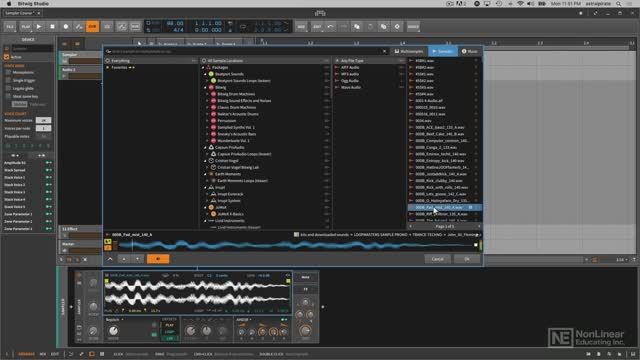Switch to the Multisamples browser tab
The image size is (640, 360).
(x=409, y=51)
